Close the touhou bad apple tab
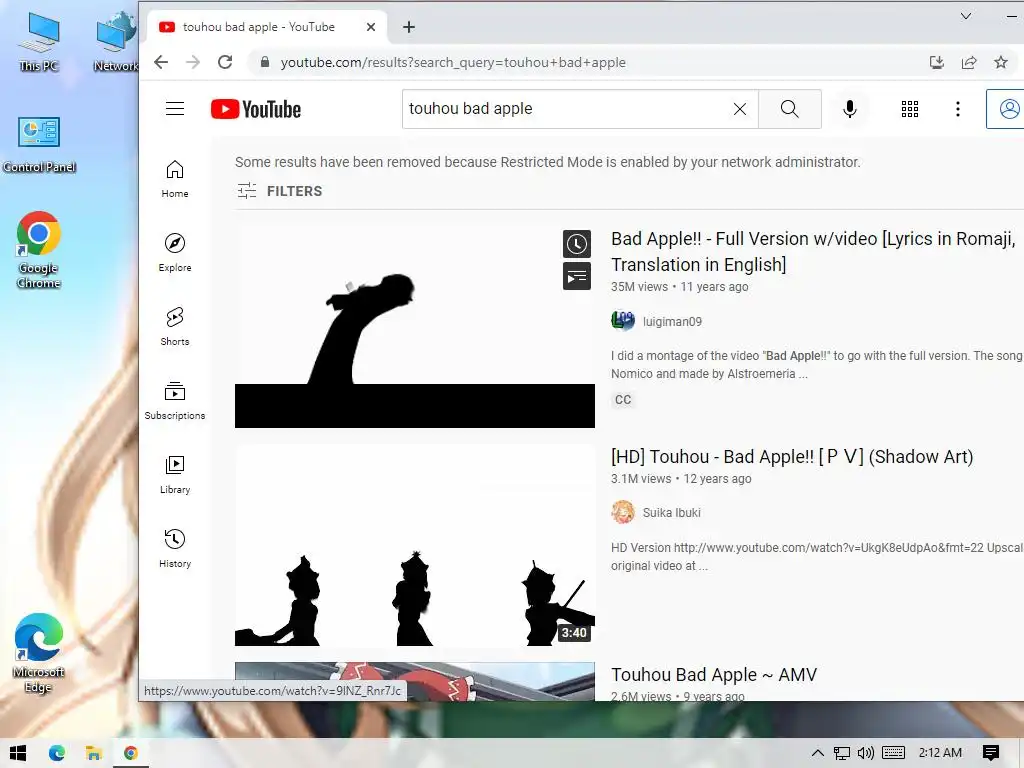 (371, 27)
